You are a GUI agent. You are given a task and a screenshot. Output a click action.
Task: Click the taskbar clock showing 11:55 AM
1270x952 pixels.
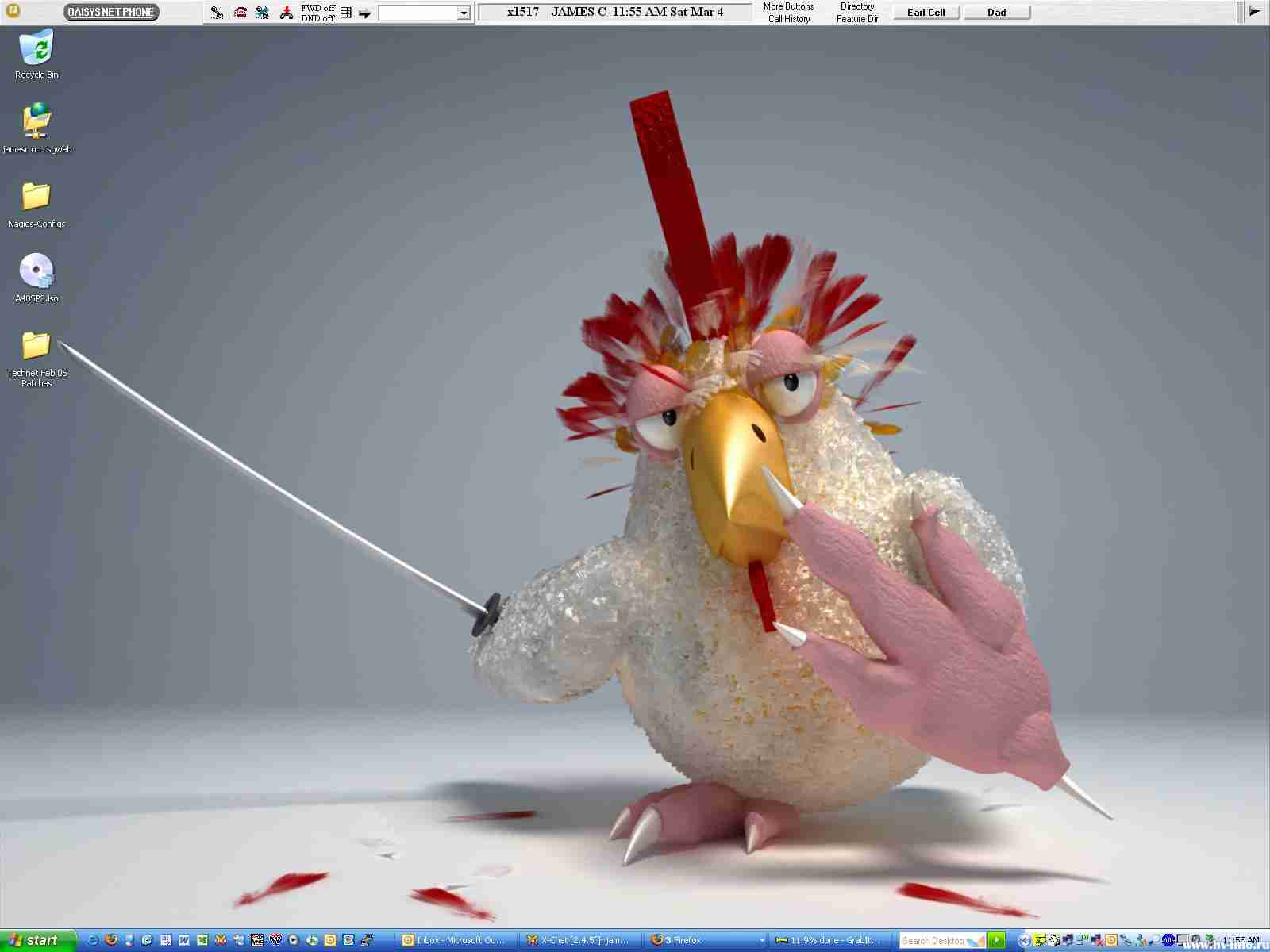pyautogui.click(x=1241, y=940)
